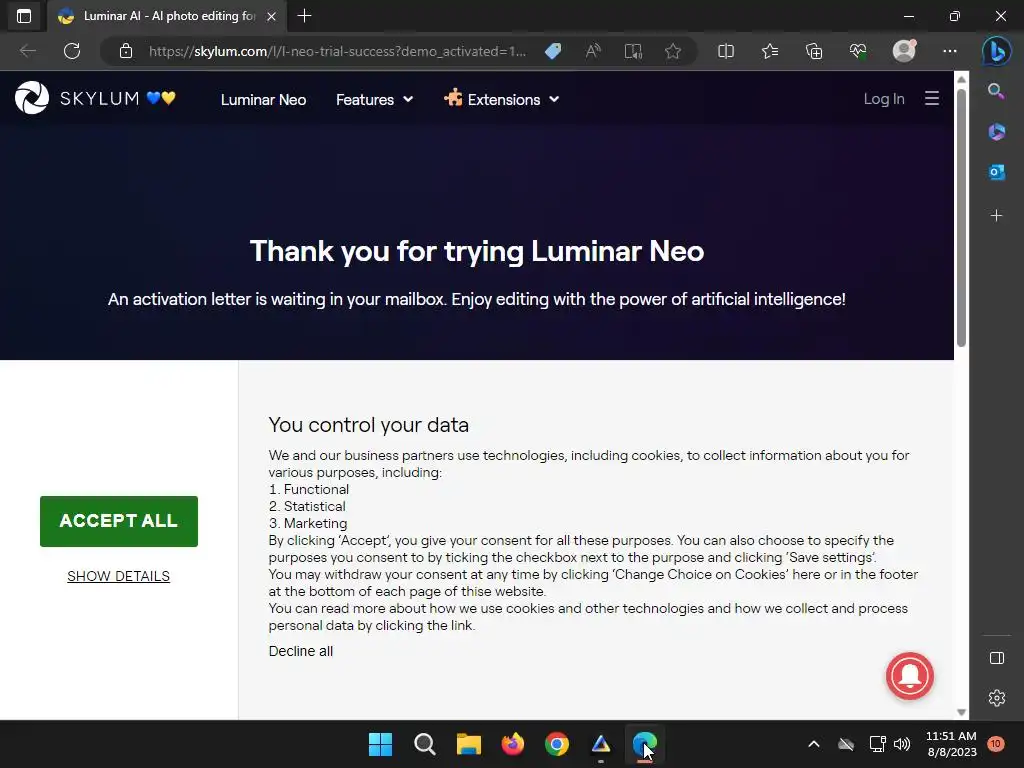Add page to favorites star icon
Viewport: 1024px width, 768px height.
click(x=673, y=51)
